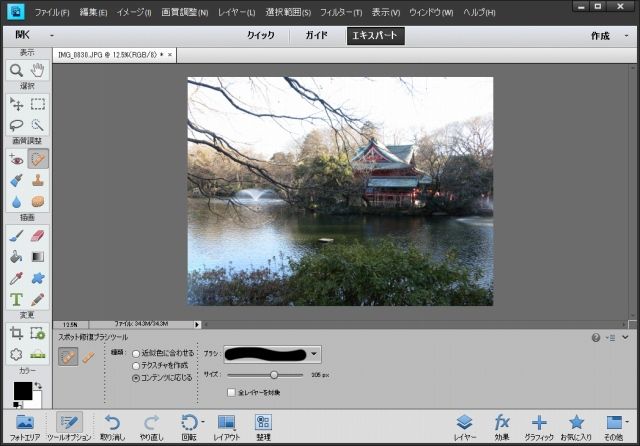Viewport: 640px width, 446px height.
Task: Choose Spot Healing Brush in tool options
Action: pos(68,357)
